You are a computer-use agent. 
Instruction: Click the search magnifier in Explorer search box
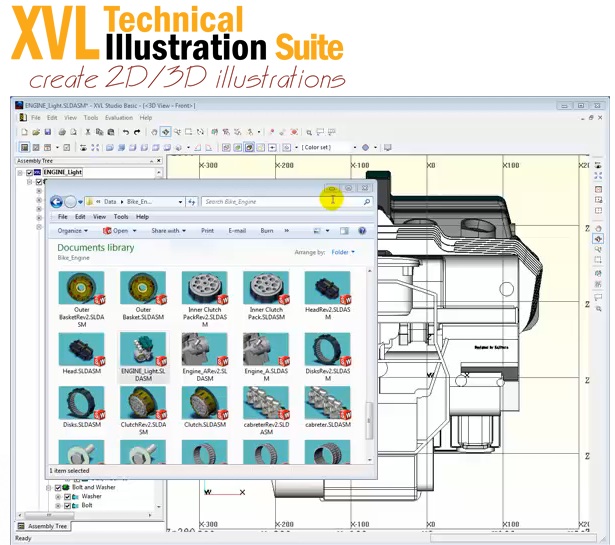(367, 202)
